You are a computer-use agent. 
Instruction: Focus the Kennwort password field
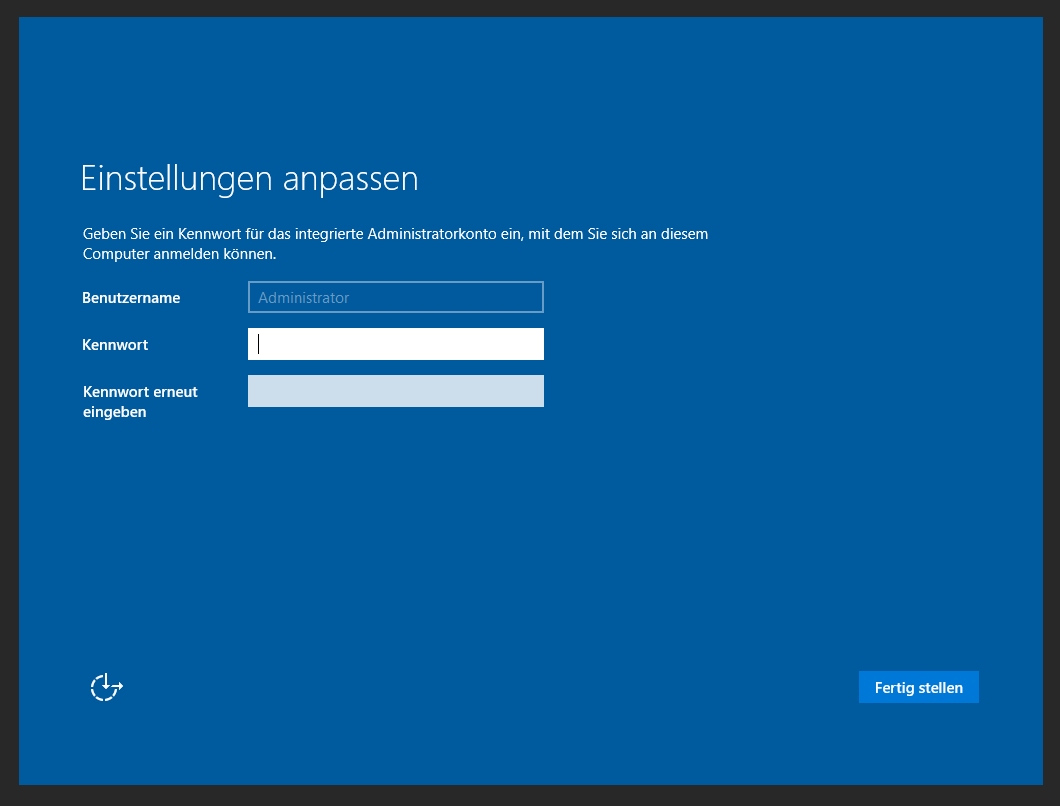point(395,344)
